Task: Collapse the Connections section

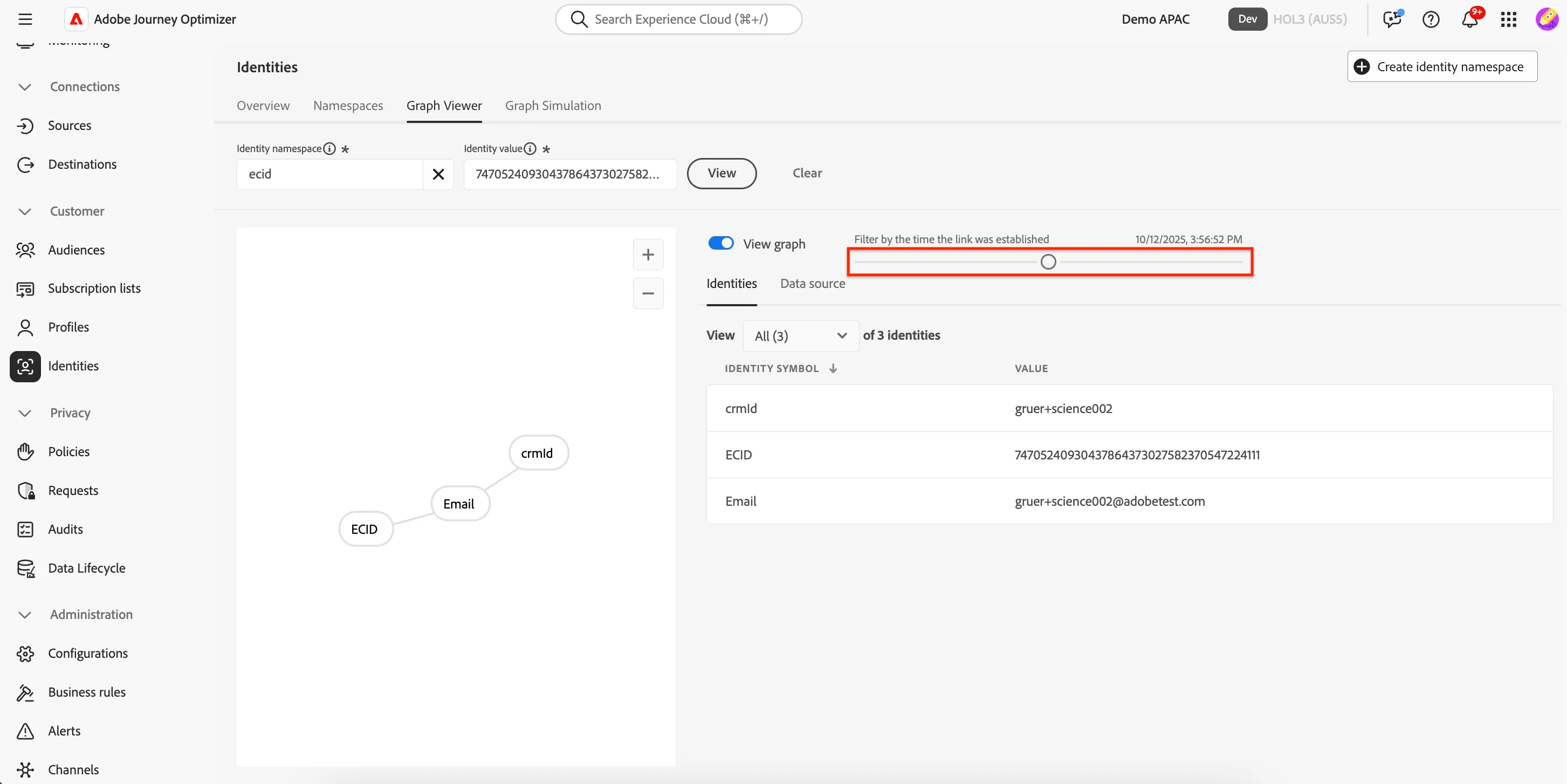Action: coord(25,87)
